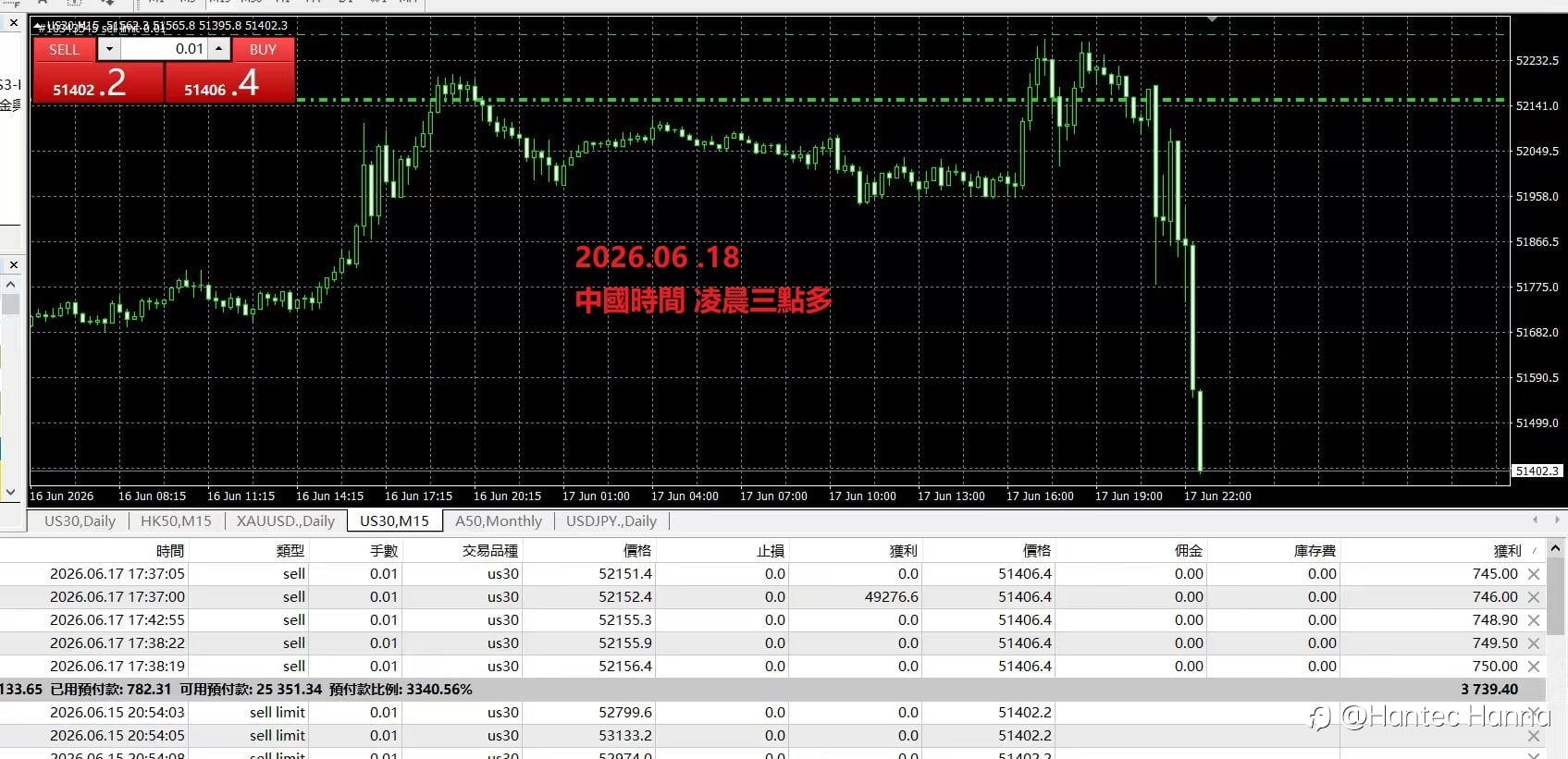This screenshot has width=1568, height=759.
Task: Click the Navigator panel scroll up arrow
Action: [x=10, y=284]
